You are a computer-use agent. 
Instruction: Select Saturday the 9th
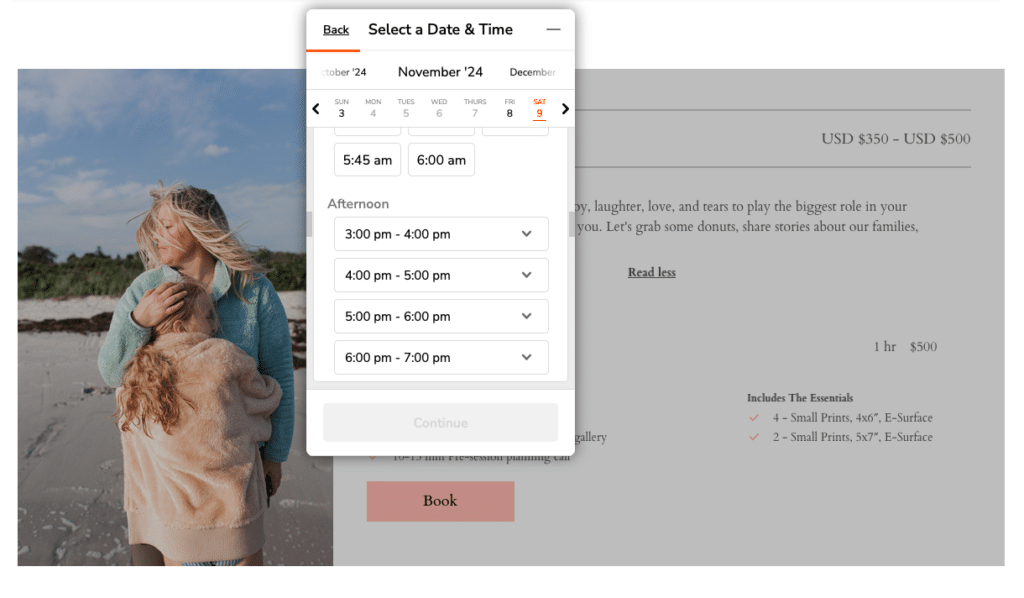pos(539,108)
